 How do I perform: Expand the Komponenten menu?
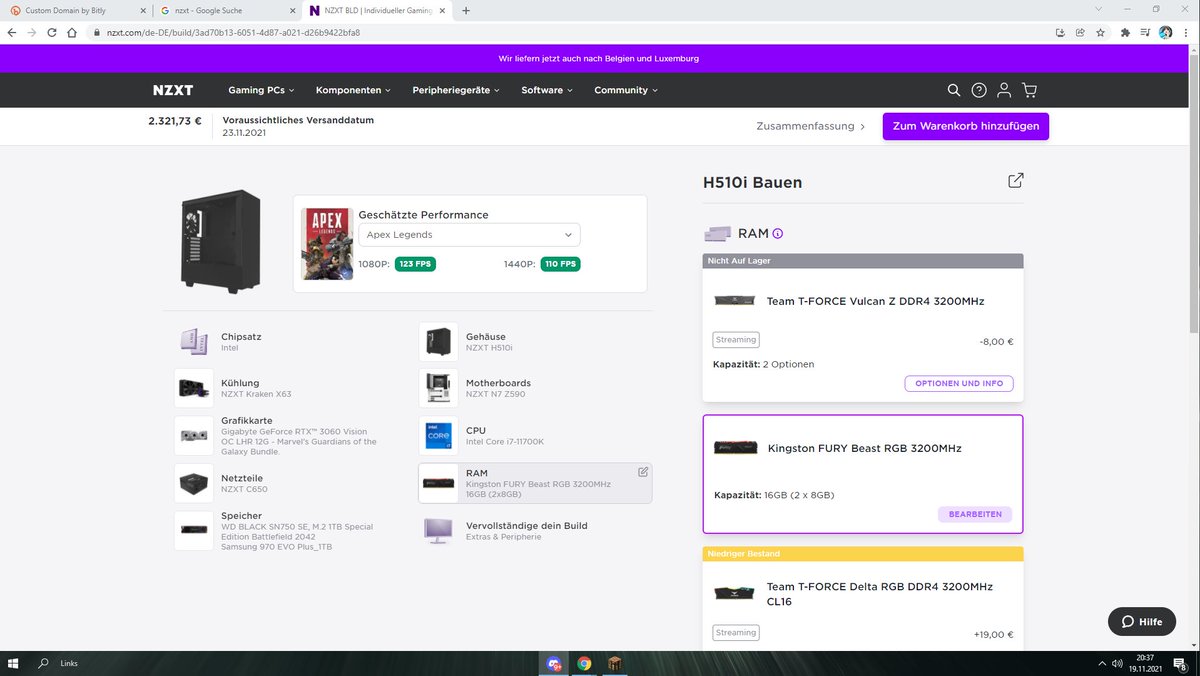point(353,90)
